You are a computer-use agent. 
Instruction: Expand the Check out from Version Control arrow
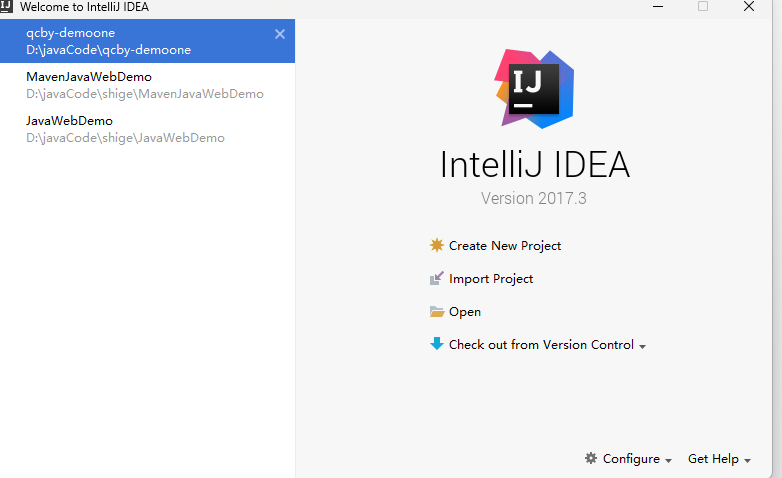pyautogui.click(x=642, y=346)
